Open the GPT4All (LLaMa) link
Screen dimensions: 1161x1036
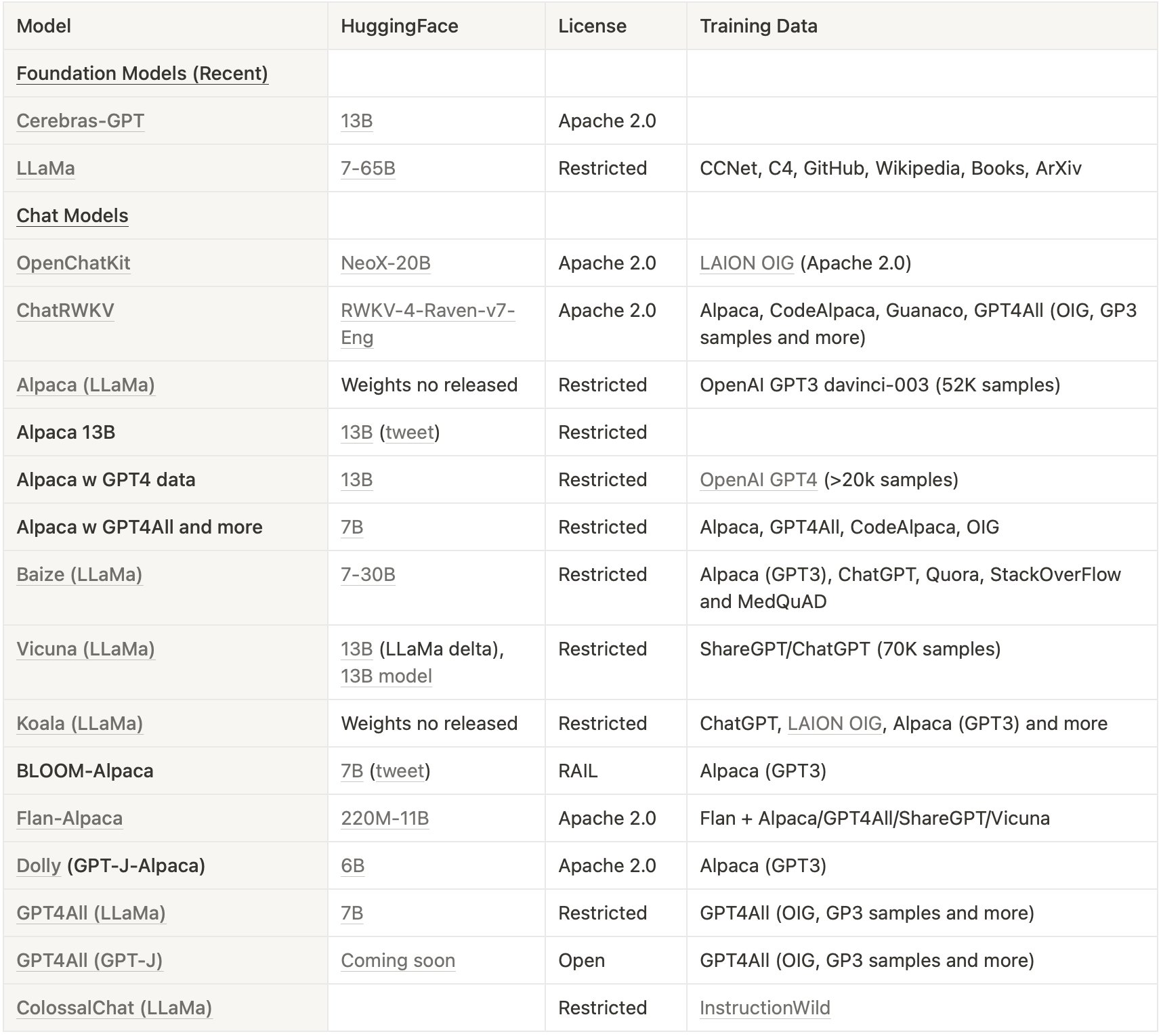91,913
